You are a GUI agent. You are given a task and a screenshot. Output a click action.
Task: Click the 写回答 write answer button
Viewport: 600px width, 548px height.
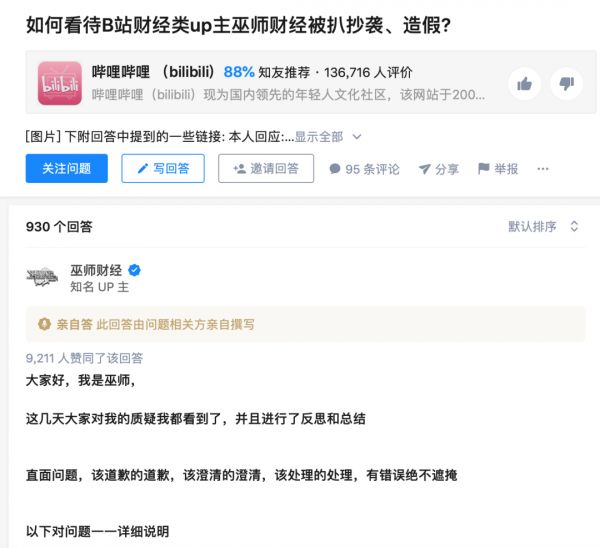tap(162, 169)
